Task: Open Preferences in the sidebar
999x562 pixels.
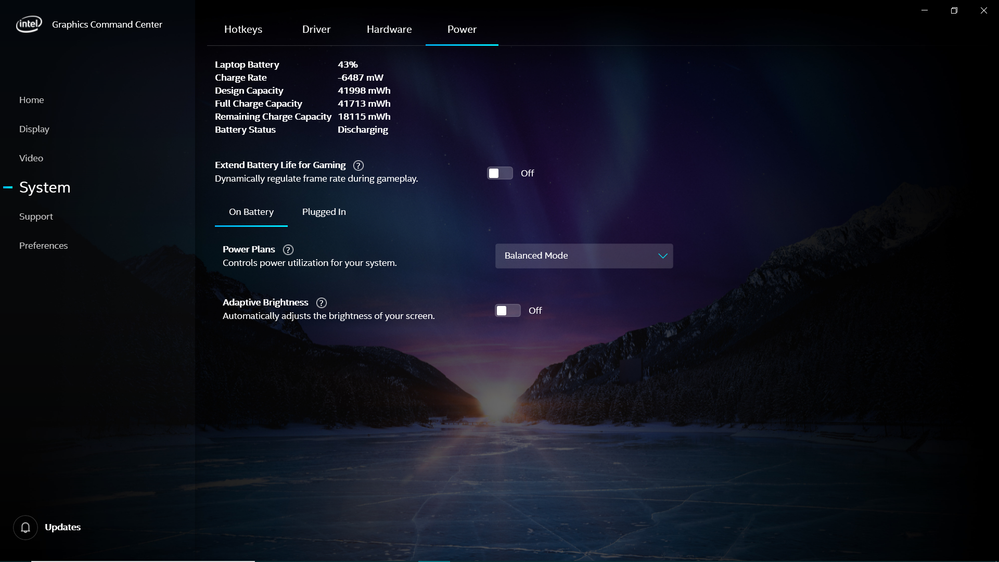Action: point(43,246)
